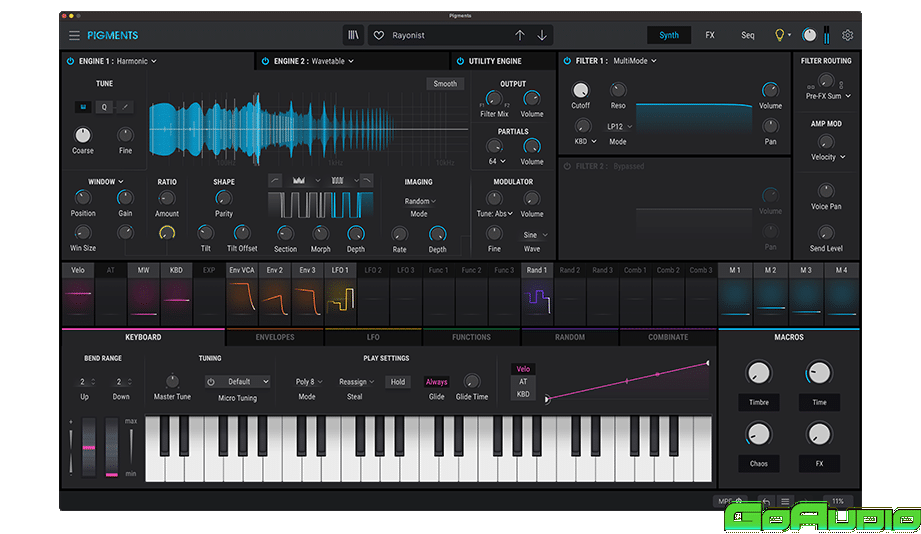Open Random imaging mode dropdown

pos(420,201)
